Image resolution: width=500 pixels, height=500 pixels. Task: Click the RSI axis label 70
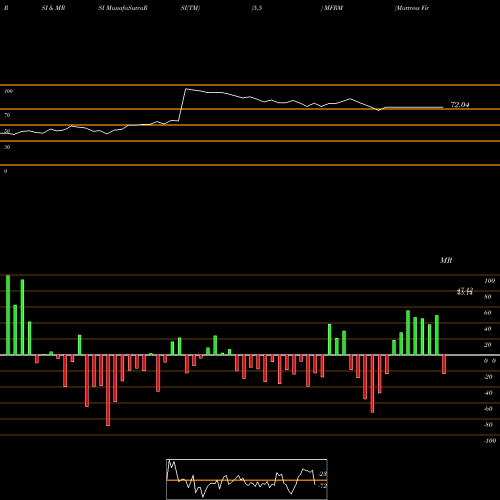[x=7, y=115]
